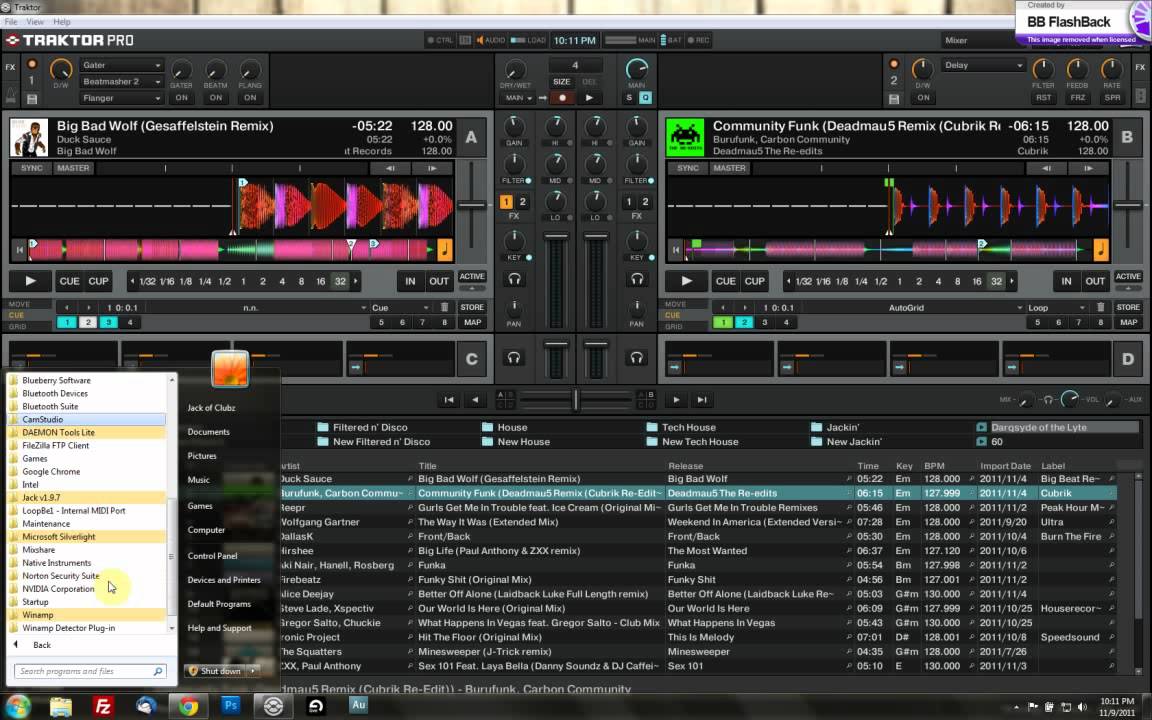Image resolution: width=1152 pixels, height=720 pixels.
Task: Open Native Instruments folder in Start menu
Action: (87, 563)
